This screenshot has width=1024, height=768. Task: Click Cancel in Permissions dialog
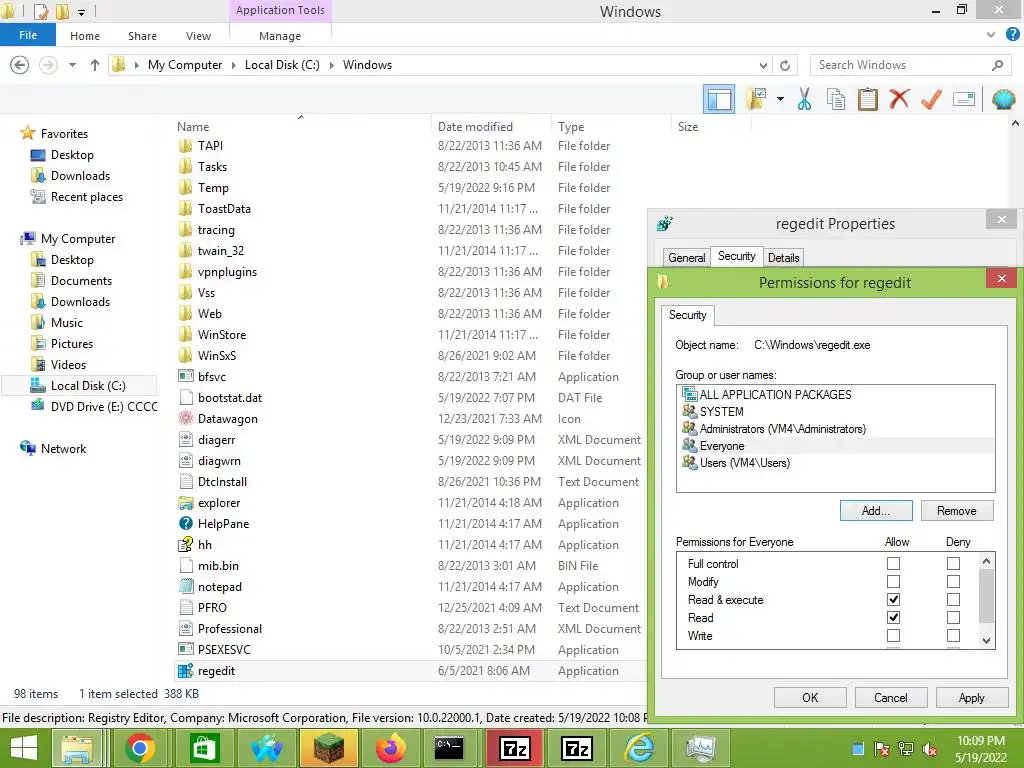[x=891, y=697]
